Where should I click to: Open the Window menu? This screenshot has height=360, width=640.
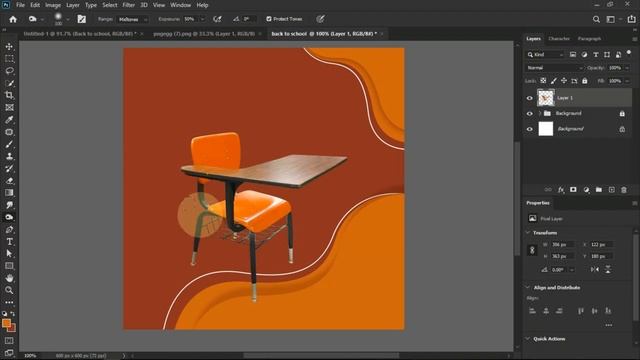click(x=180, y=5)
